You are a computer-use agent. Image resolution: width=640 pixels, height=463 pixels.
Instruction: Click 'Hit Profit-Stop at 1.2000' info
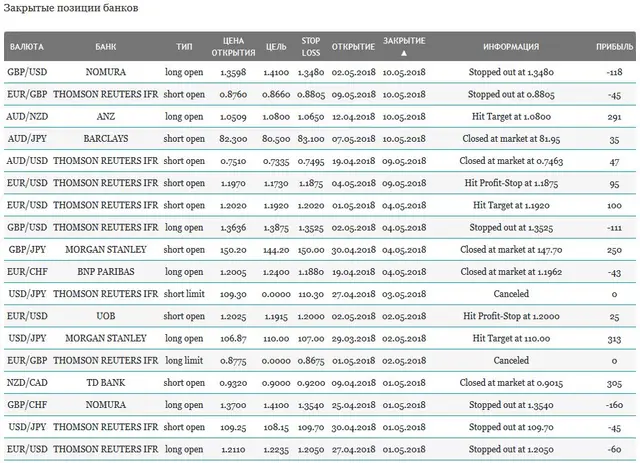coord(511,316)
